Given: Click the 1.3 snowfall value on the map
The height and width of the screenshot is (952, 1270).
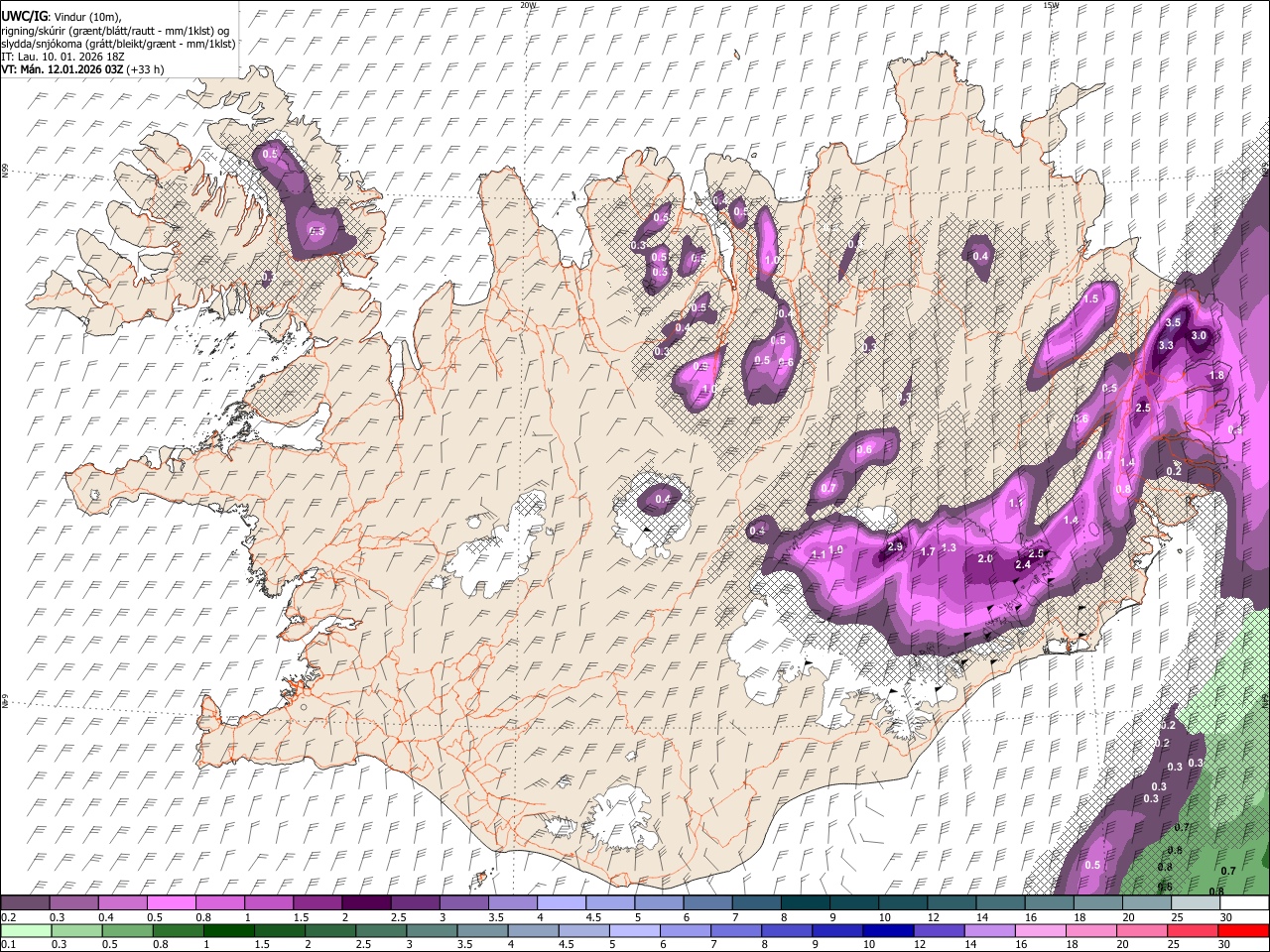Looking at the screenshot, I should click(949, 547).
